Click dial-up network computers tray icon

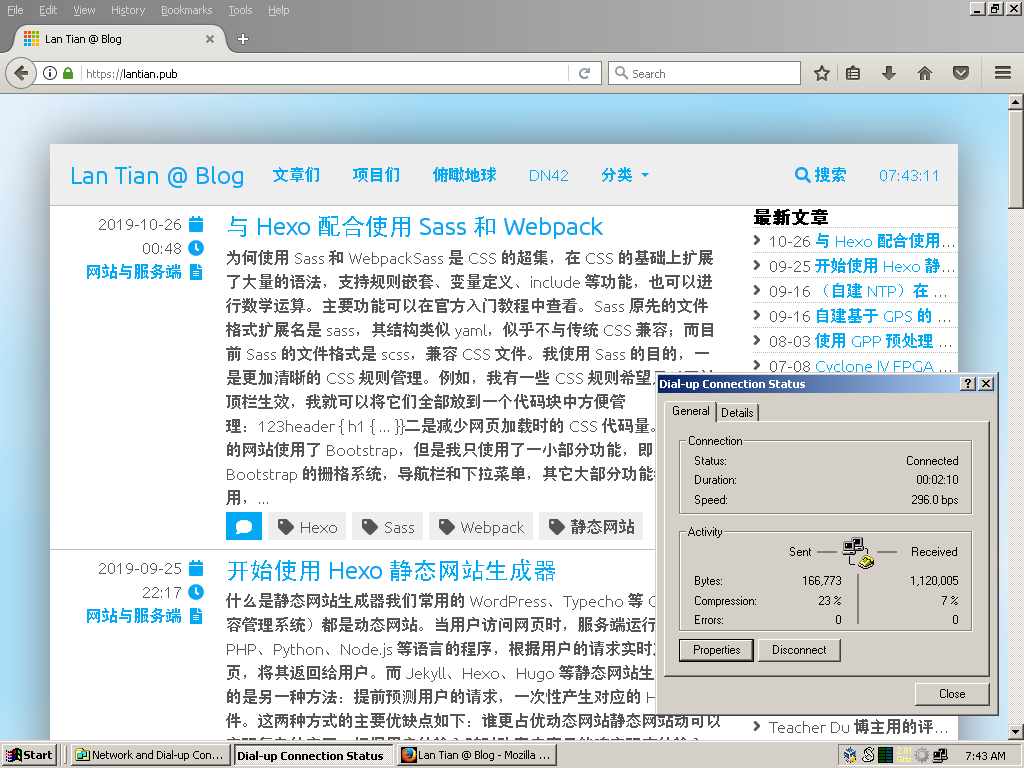[x=940, y=755]
